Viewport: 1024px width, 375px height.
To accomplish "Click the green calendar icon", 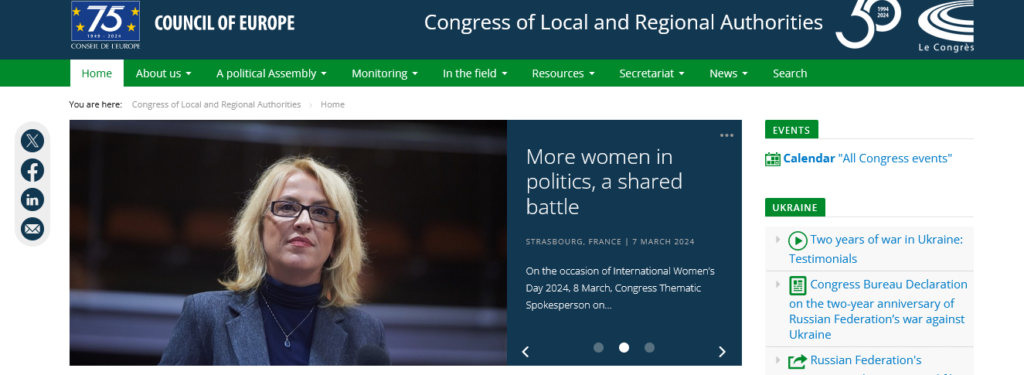I will coord(773,159).
